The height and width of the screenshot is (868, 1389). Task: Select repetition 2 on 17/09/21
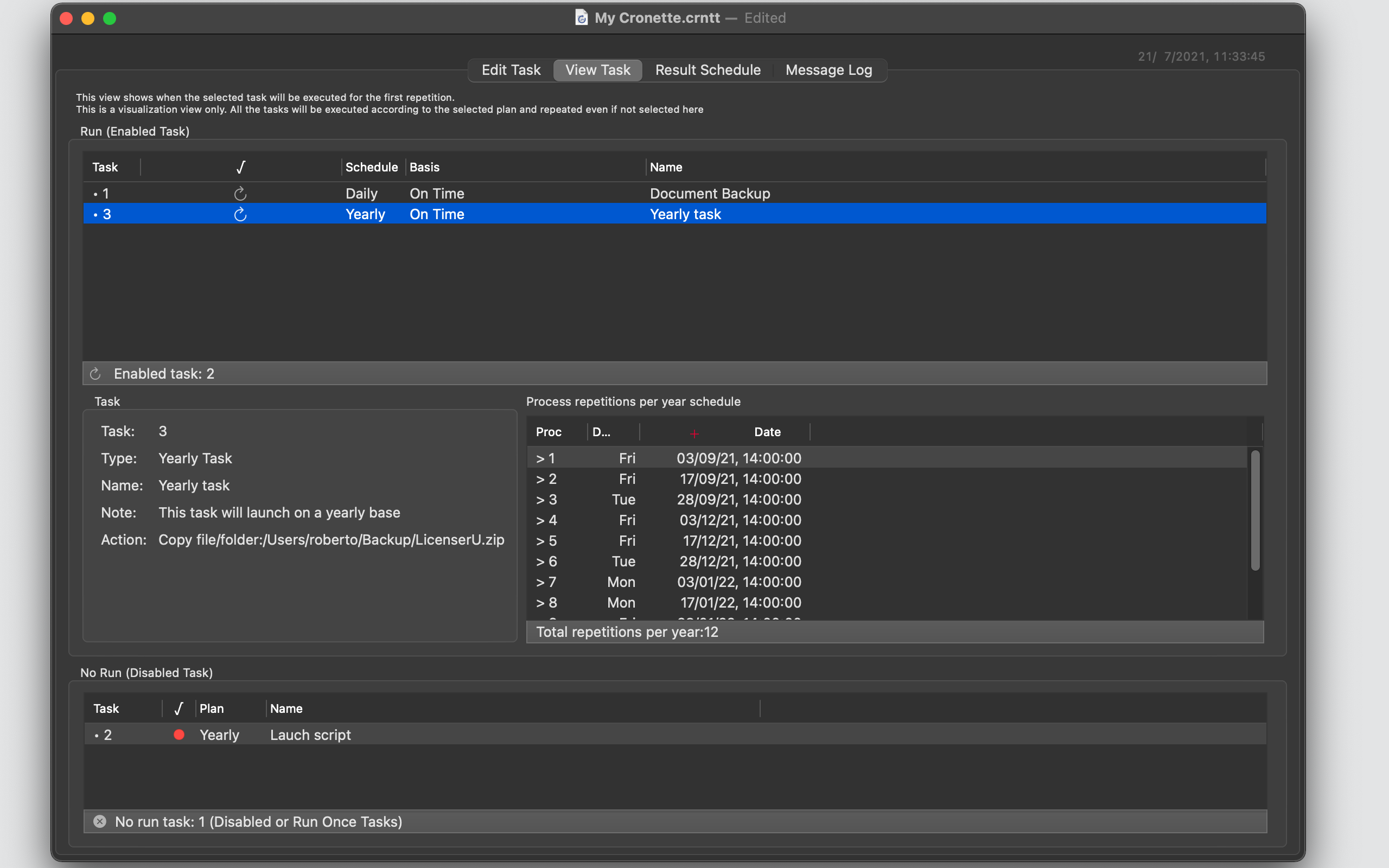tap(887, 479)
